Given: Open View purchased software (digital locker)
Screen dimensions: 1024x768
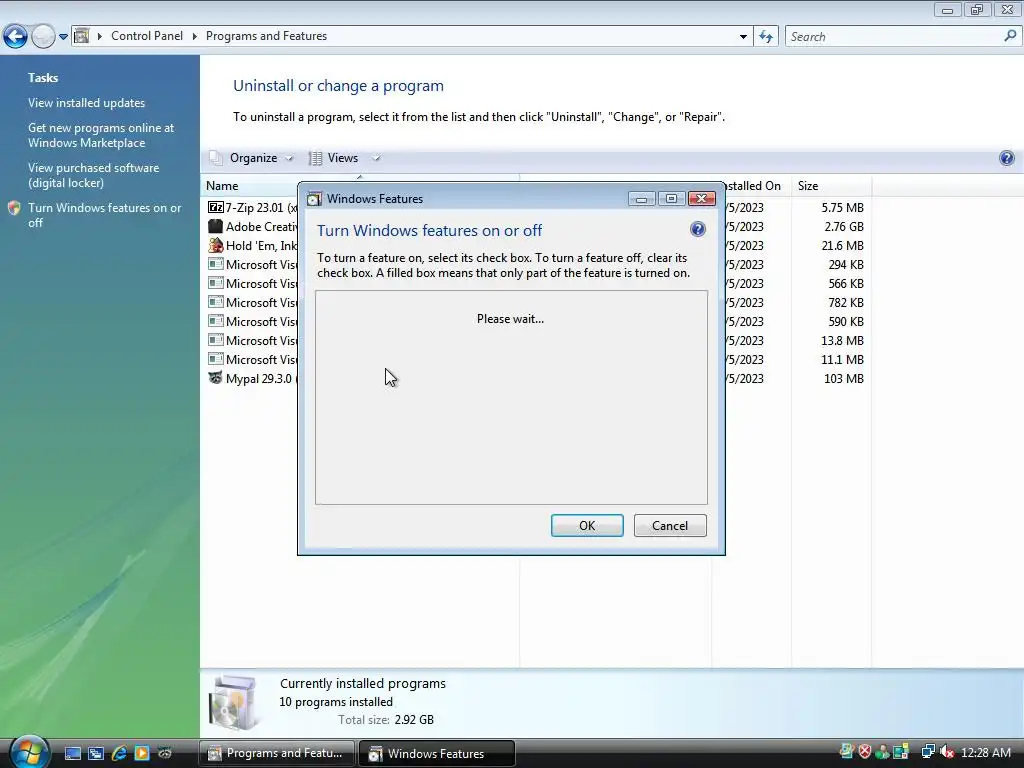Looking at the screenshot, I should 93,175.
